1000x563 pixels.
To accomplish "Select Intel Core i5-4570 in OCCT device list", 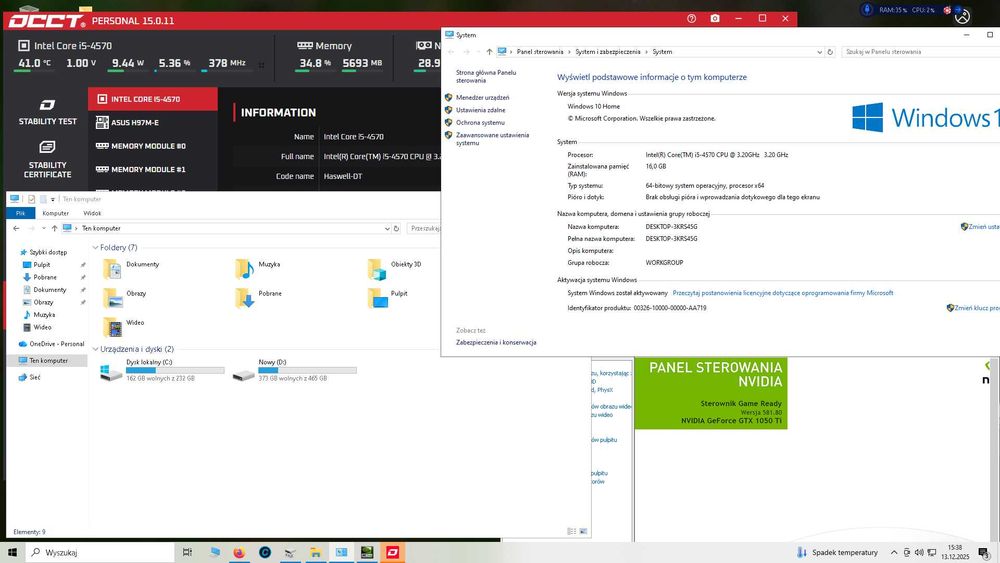I will pyautogui.click(x=153, y=99).
